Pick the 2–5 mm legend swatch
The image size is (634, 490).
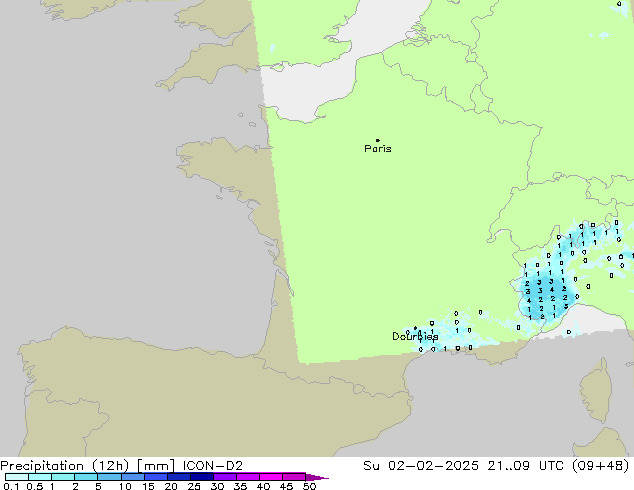[86, 477]
